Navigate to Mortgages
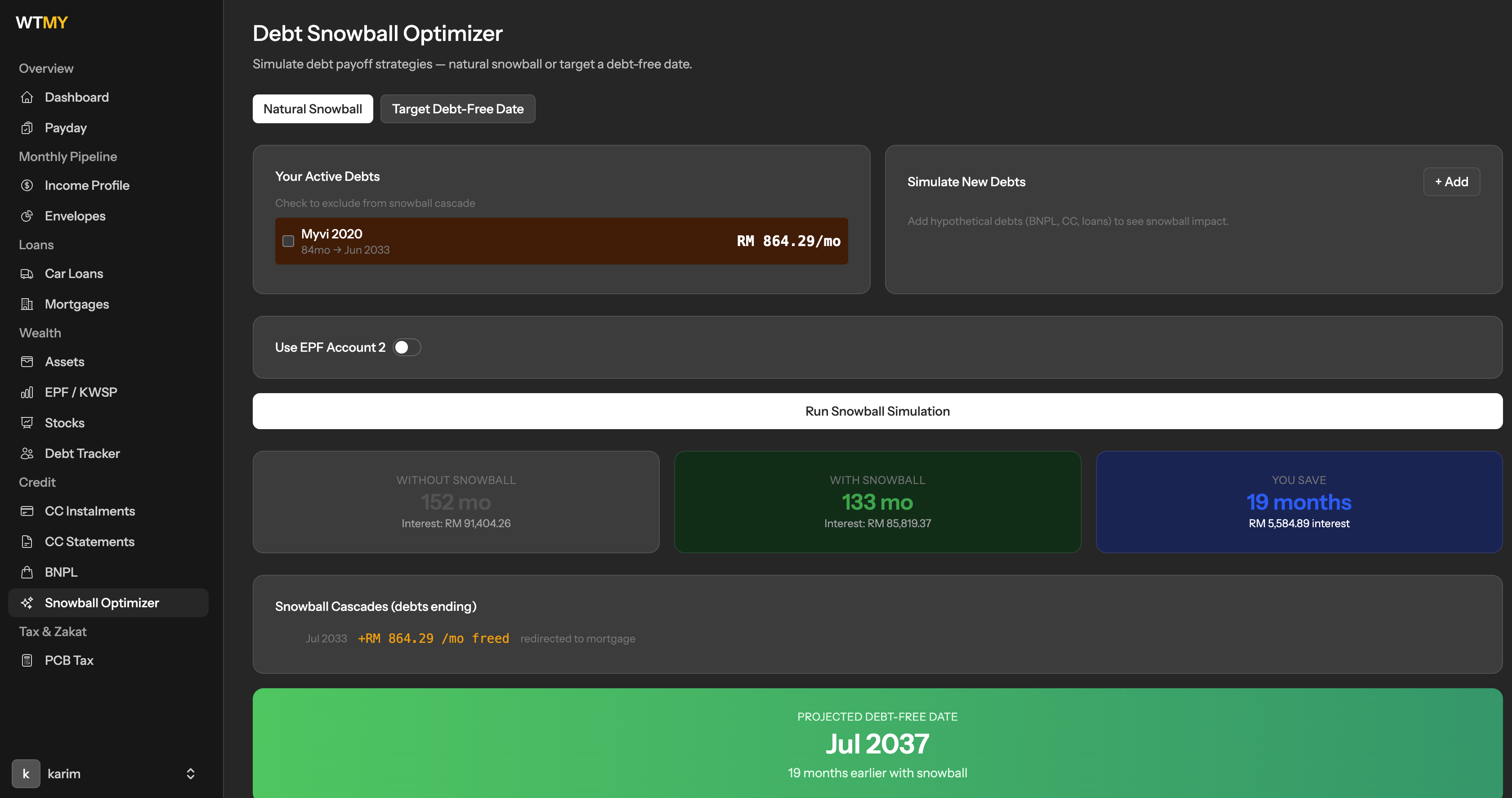This screenshot has height=798, width=1512. 108,304
